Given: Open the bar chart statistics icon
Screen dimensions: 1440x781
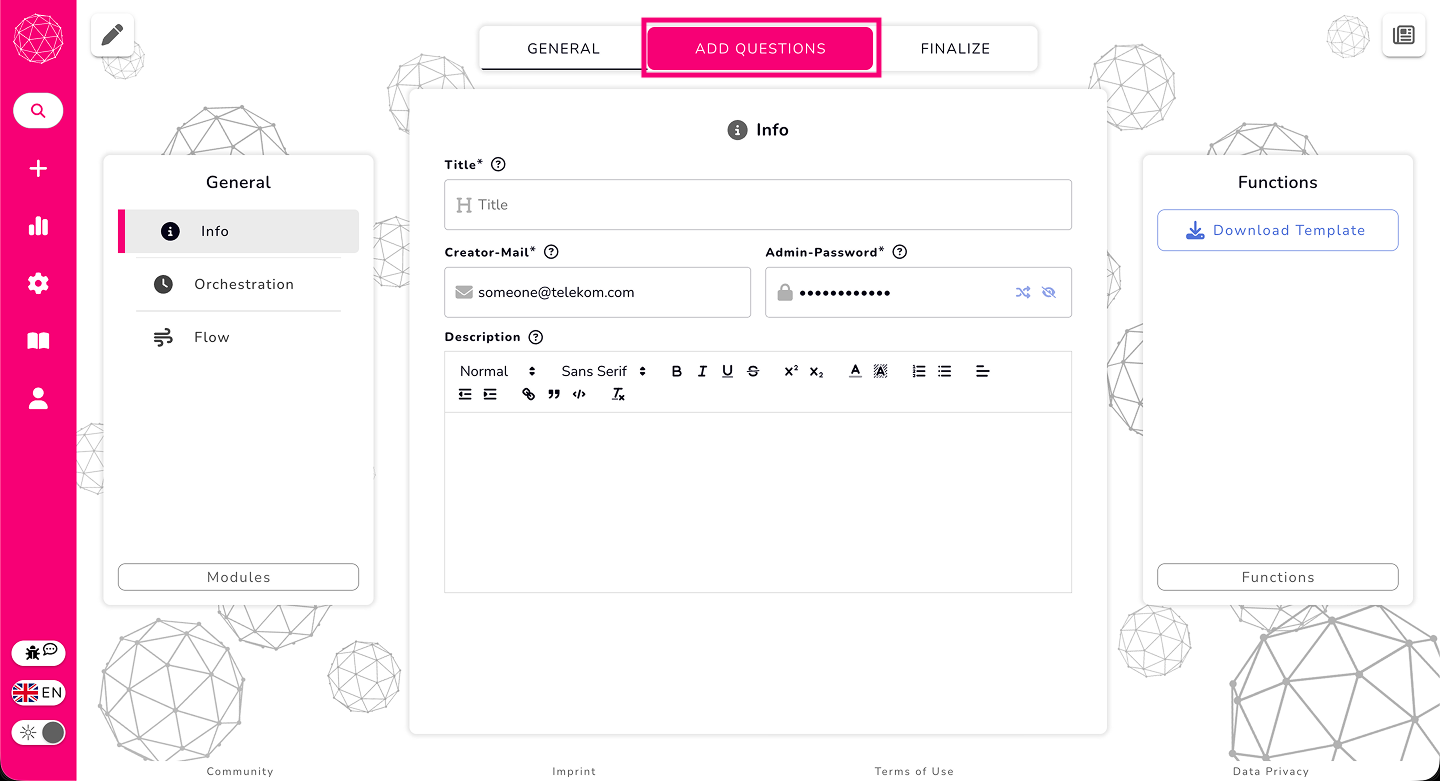Looking at the screenshot, I should [x=38, y=226].
